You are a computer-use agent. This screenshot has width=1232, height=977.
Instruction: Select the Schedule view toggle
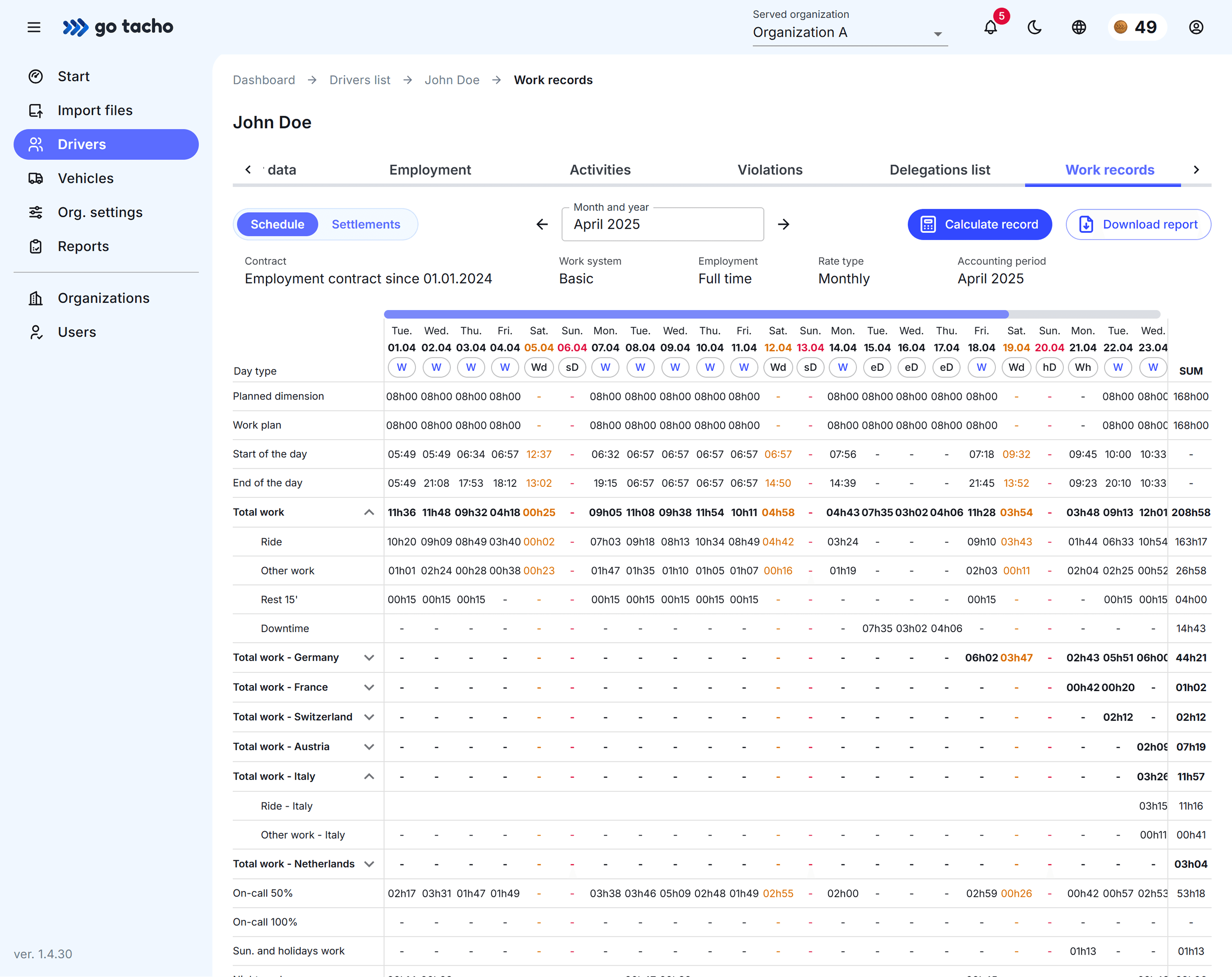coord(277,224)
